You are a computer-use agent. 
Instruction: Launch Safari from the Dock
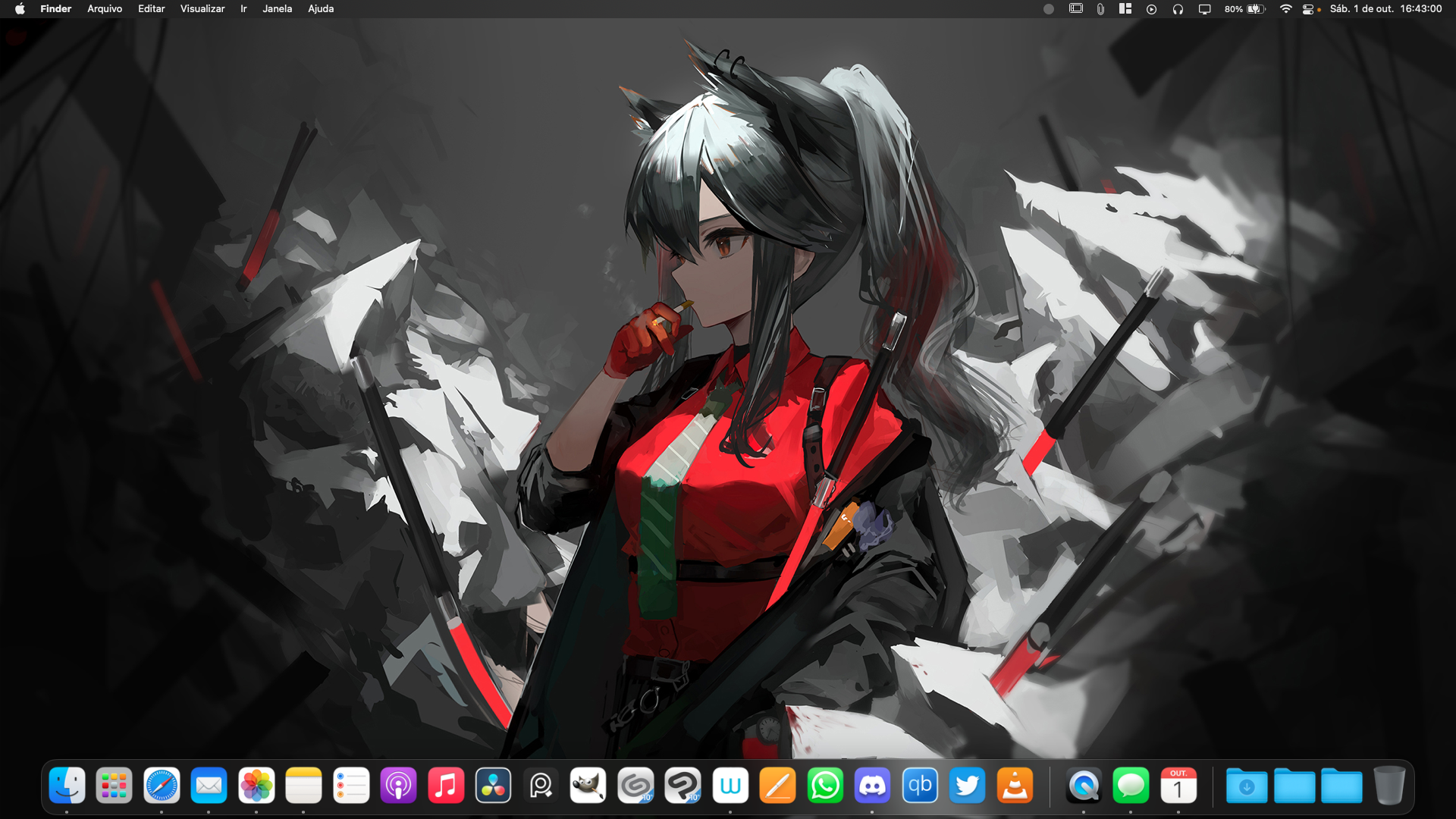(162, 786)
